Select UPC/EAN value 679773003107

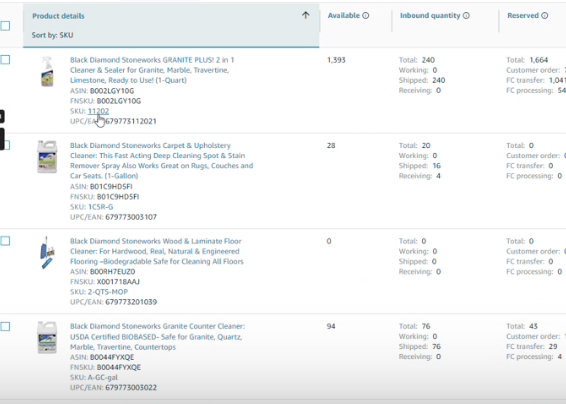pyautogui.click(x=131, y=217)
